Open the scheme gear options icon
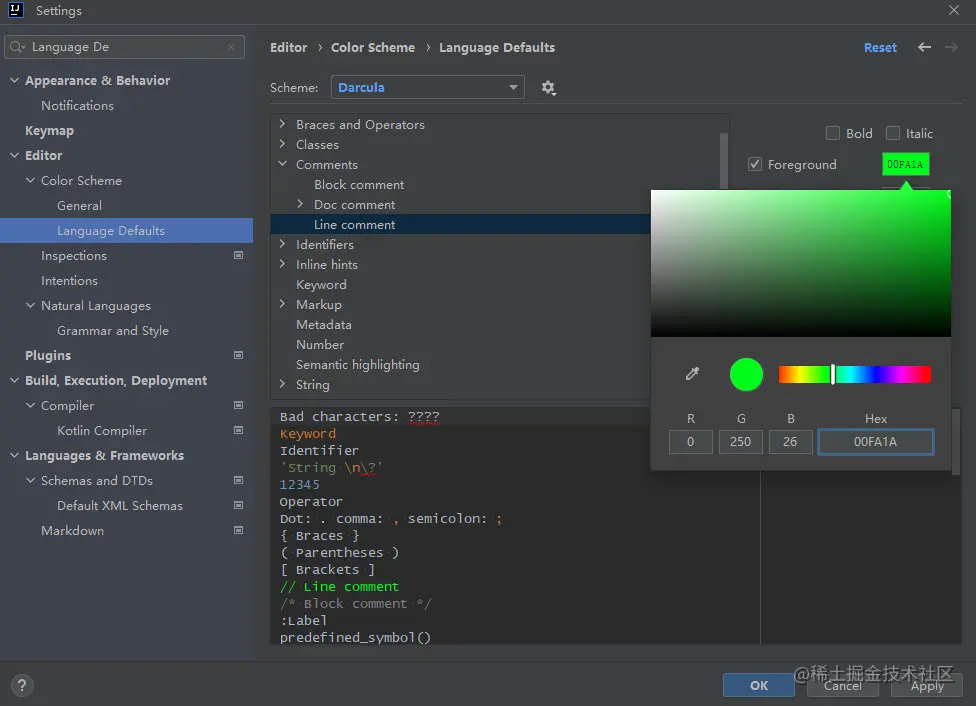Viewport: 976px width, 706px height. 548,88
